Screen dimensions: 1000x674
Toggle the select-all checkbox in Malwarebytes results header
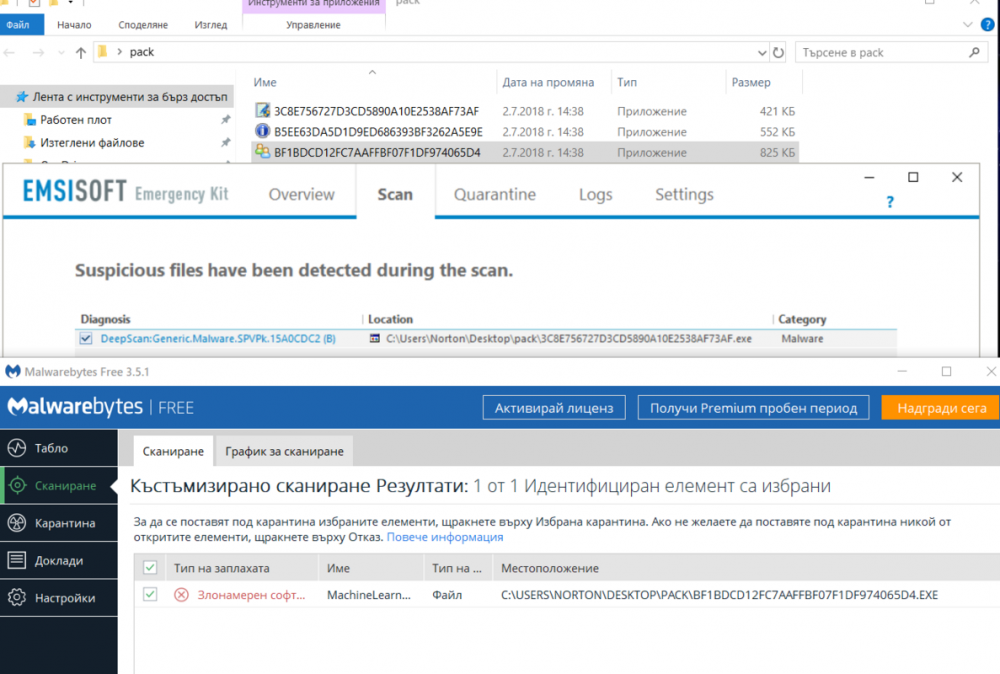click(150, 568)
